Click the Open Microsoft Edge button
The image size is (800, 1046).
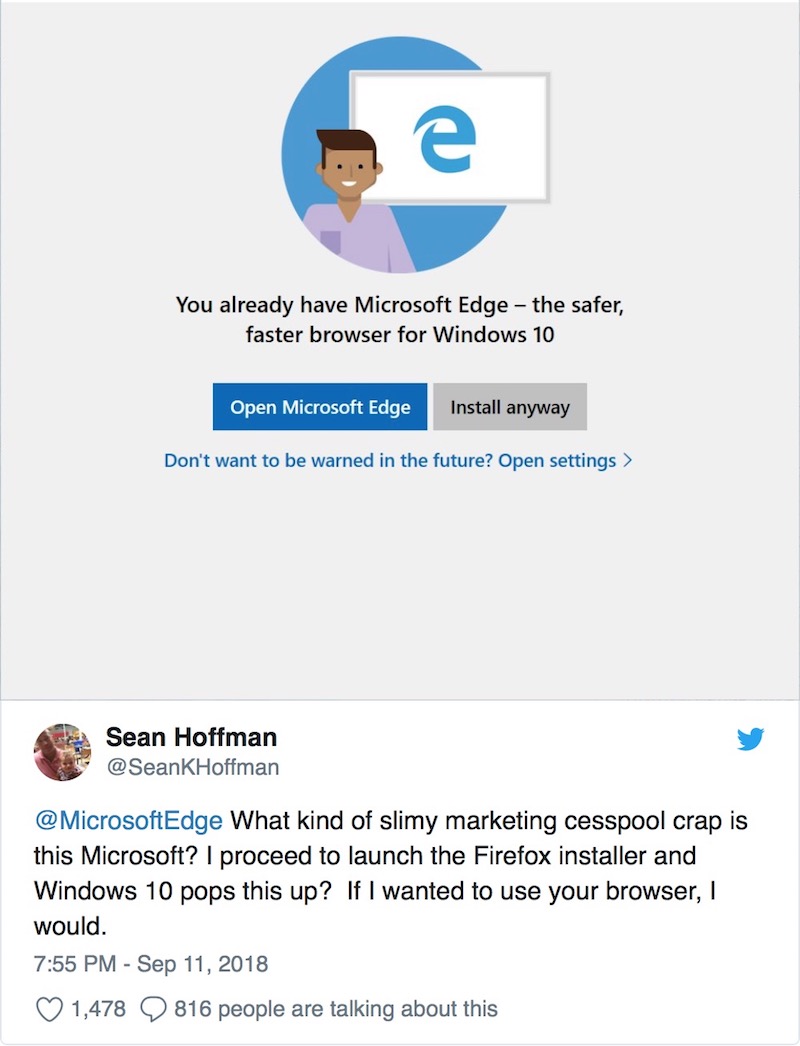click(320, 406)
